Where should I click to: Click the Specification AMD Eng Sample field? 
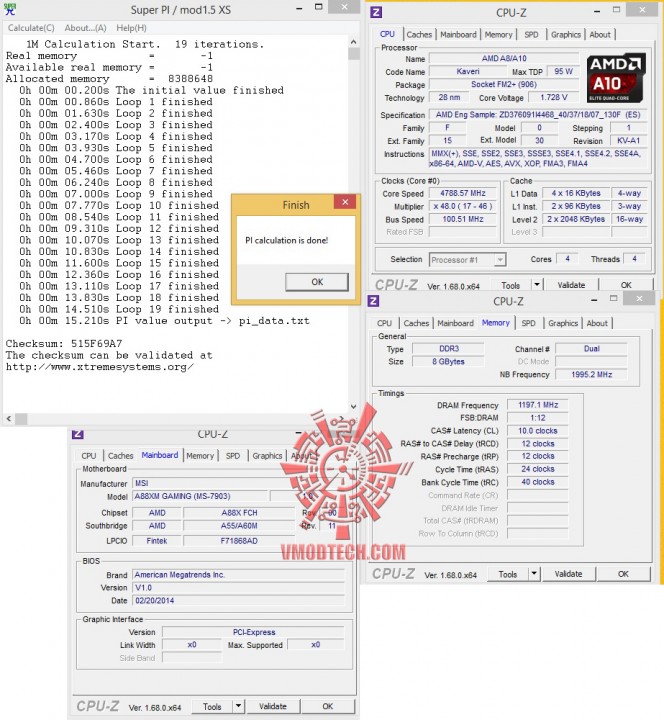pos(538,115)
